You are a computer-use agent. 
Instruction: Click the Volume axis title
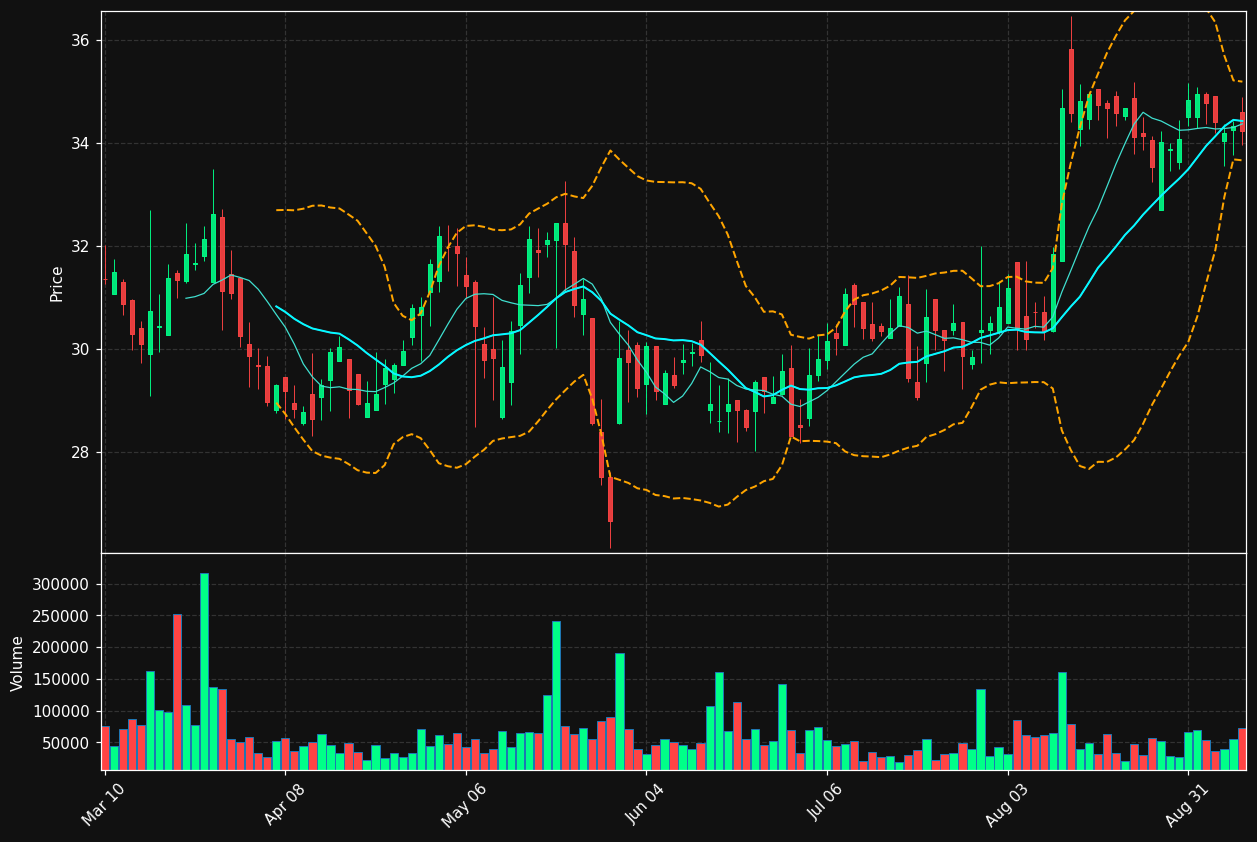[x=18, y=663]
